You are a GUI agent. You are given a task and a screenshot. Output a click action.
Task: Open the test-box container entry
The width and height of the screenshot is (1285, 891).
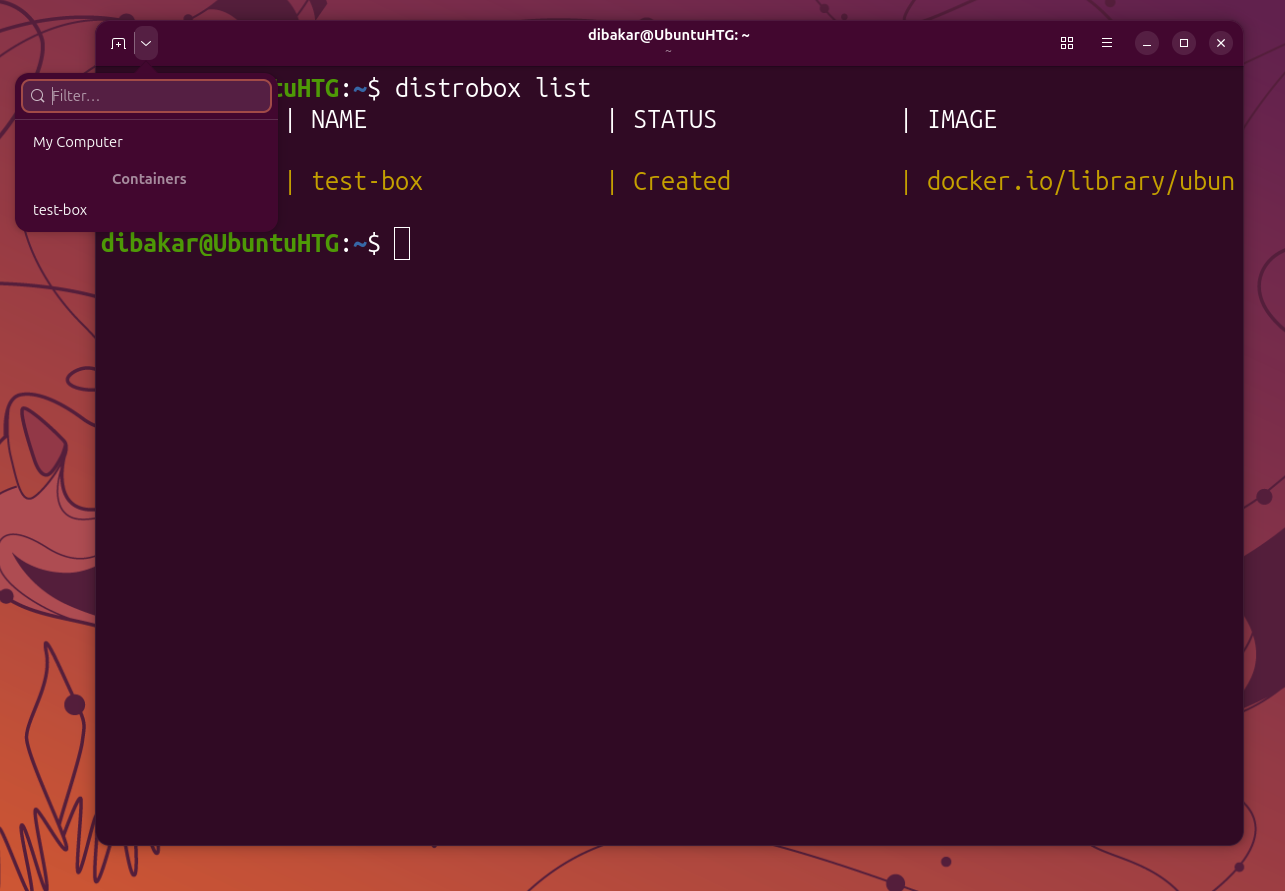[147, 210]
